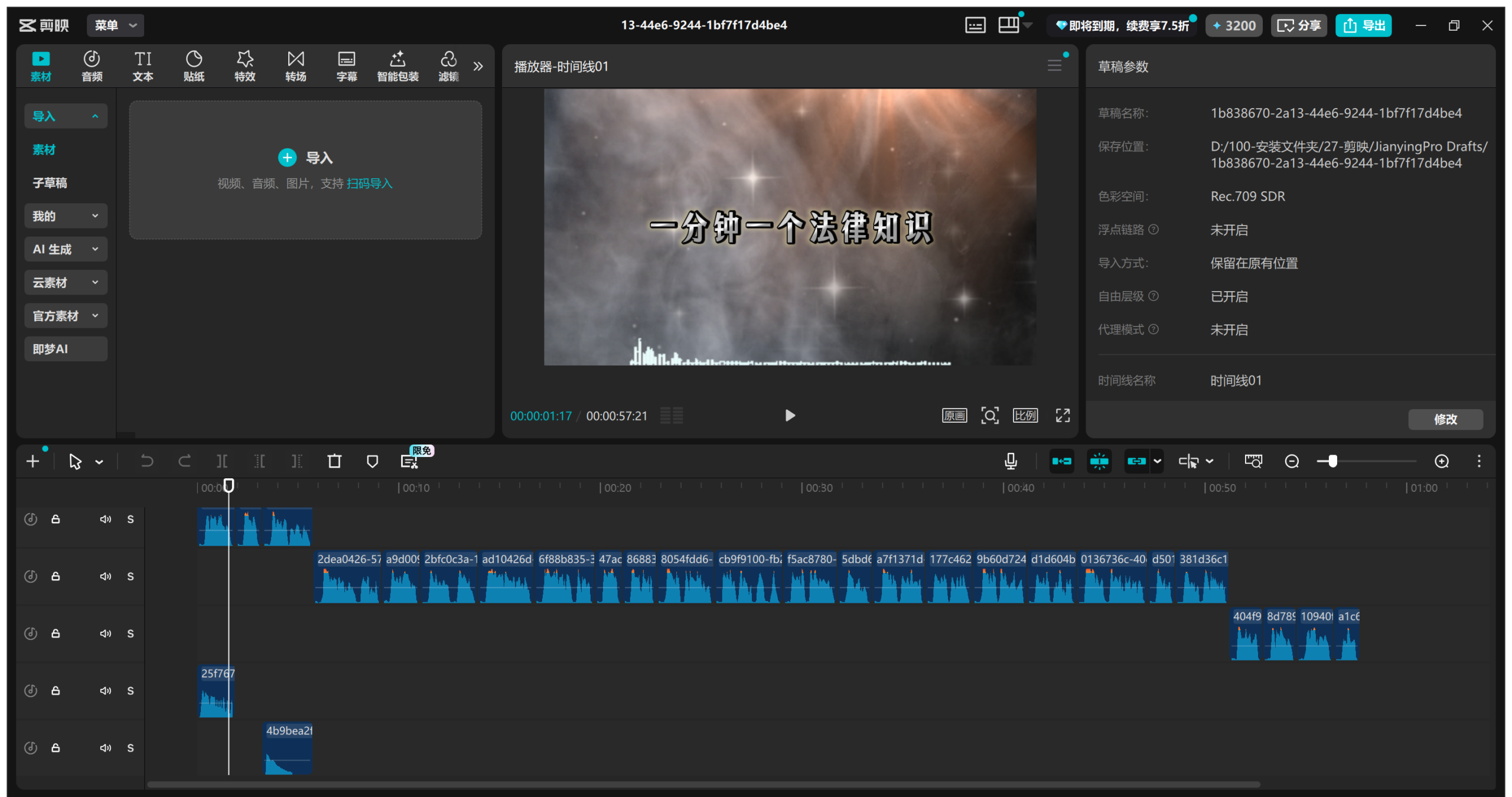Open the Stickers (贴纸) panel icon

click(x=194, y=66)
